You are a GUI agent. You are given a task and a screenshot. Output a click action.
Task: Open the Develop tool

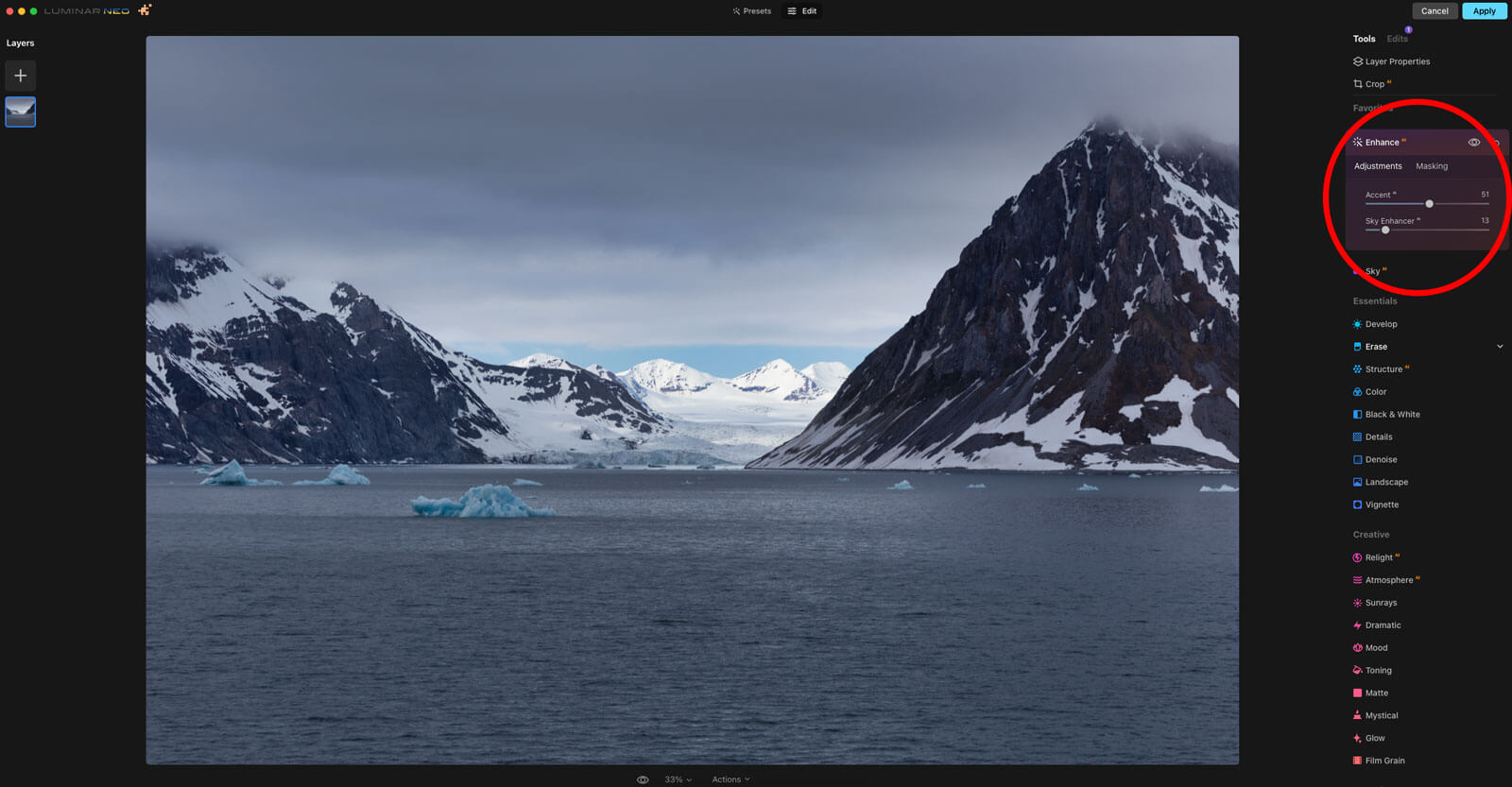[x=1381, y=324]
